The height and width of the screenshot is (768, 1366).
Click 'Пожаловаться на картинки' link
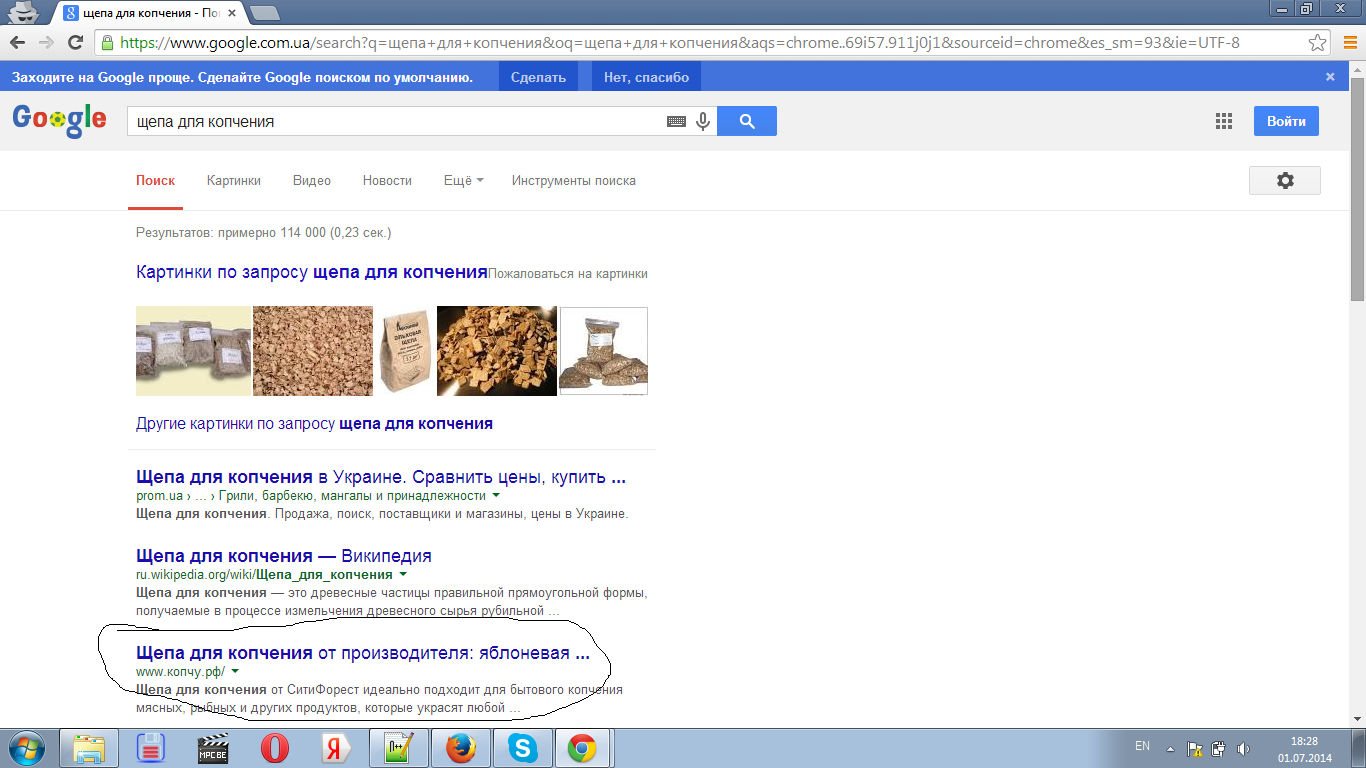point(568,273)
